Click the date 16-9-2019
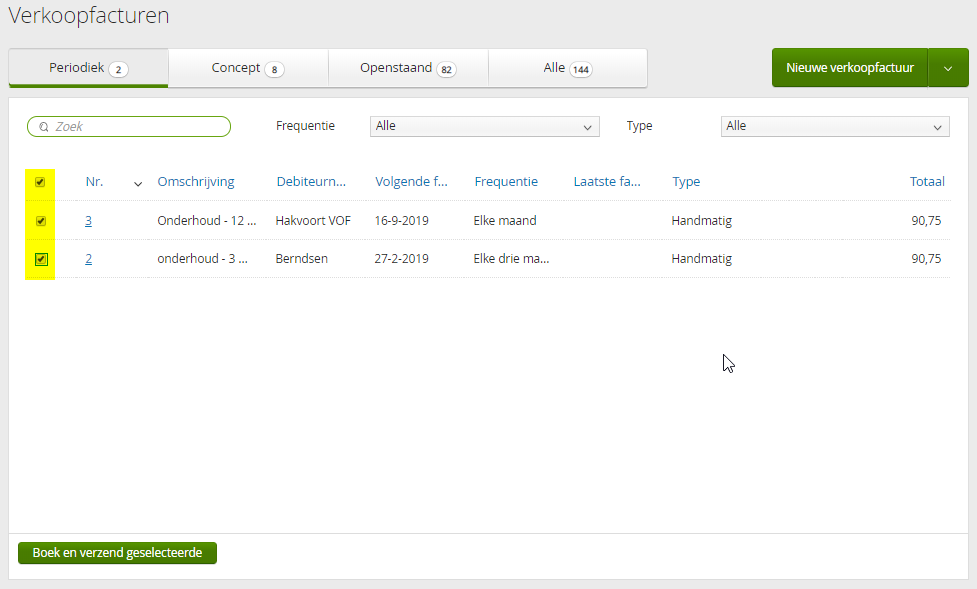 coord(401,221)
